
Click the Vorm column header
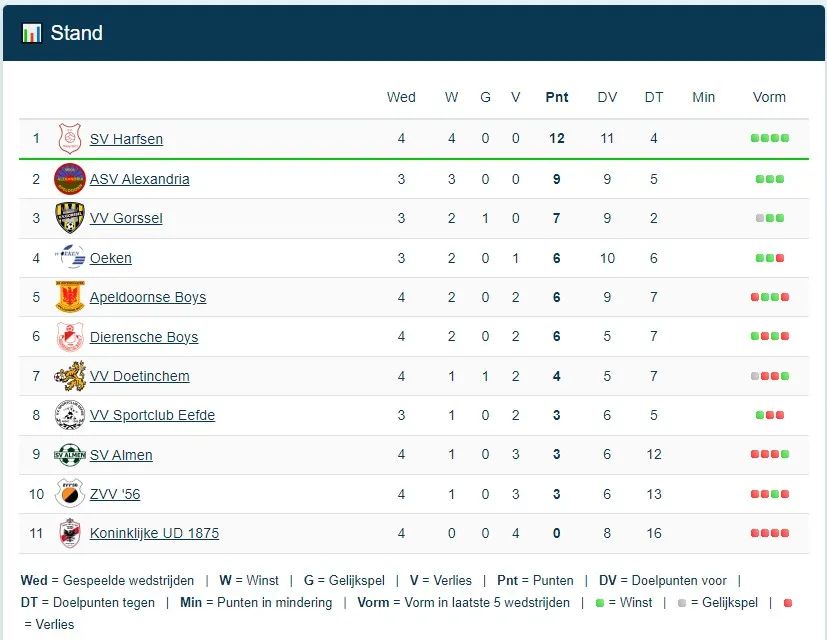point(769,97)
